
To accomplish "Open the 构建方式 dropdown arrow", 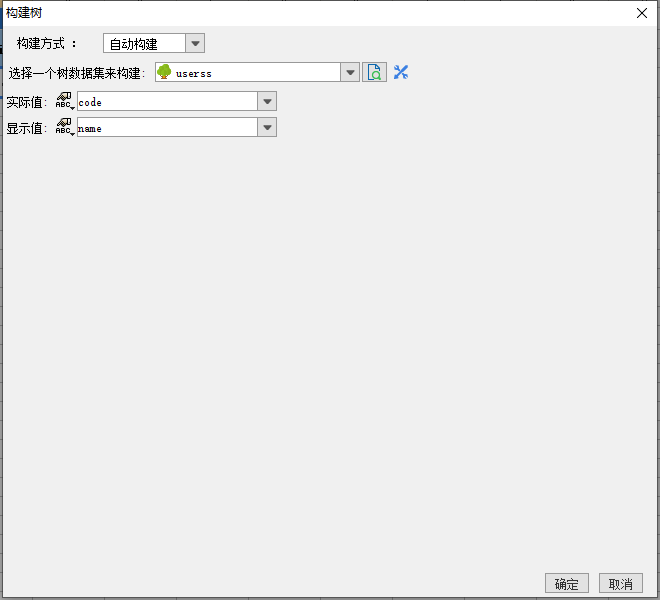I will click(195, 43).
